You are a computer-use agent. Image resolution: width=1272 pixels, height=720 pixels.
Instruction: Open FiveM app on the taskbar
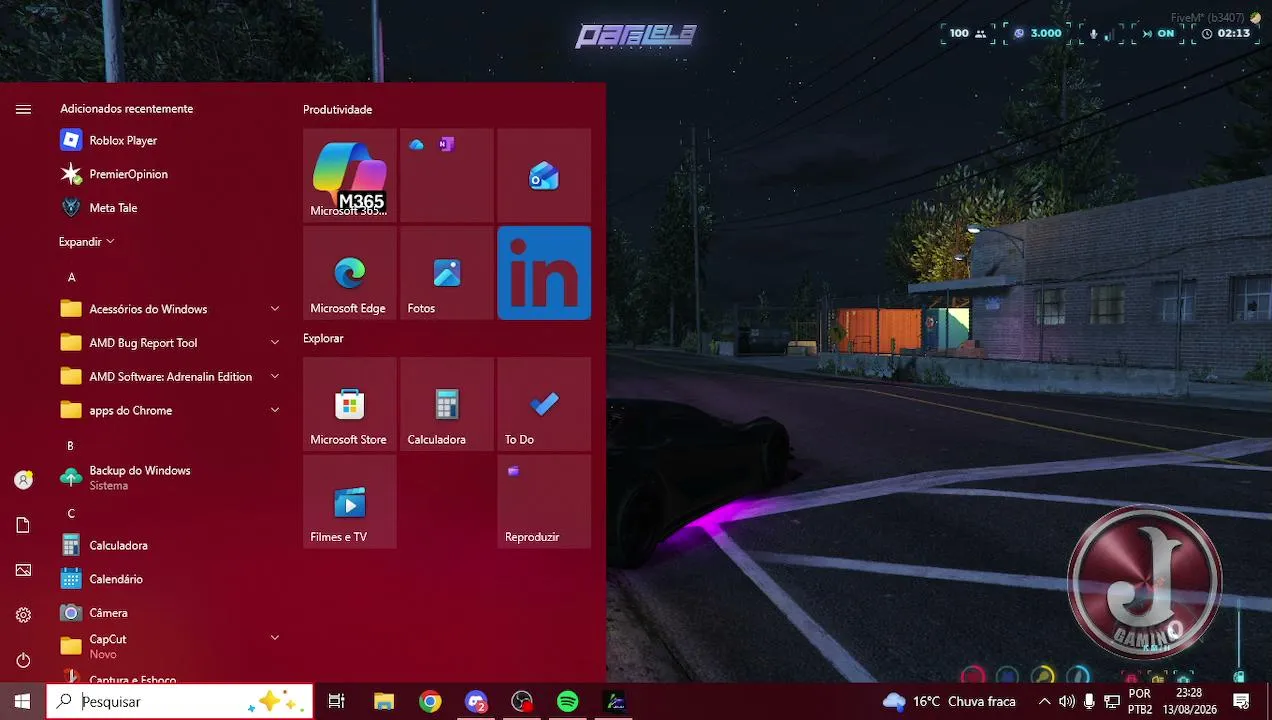(614, 702)
